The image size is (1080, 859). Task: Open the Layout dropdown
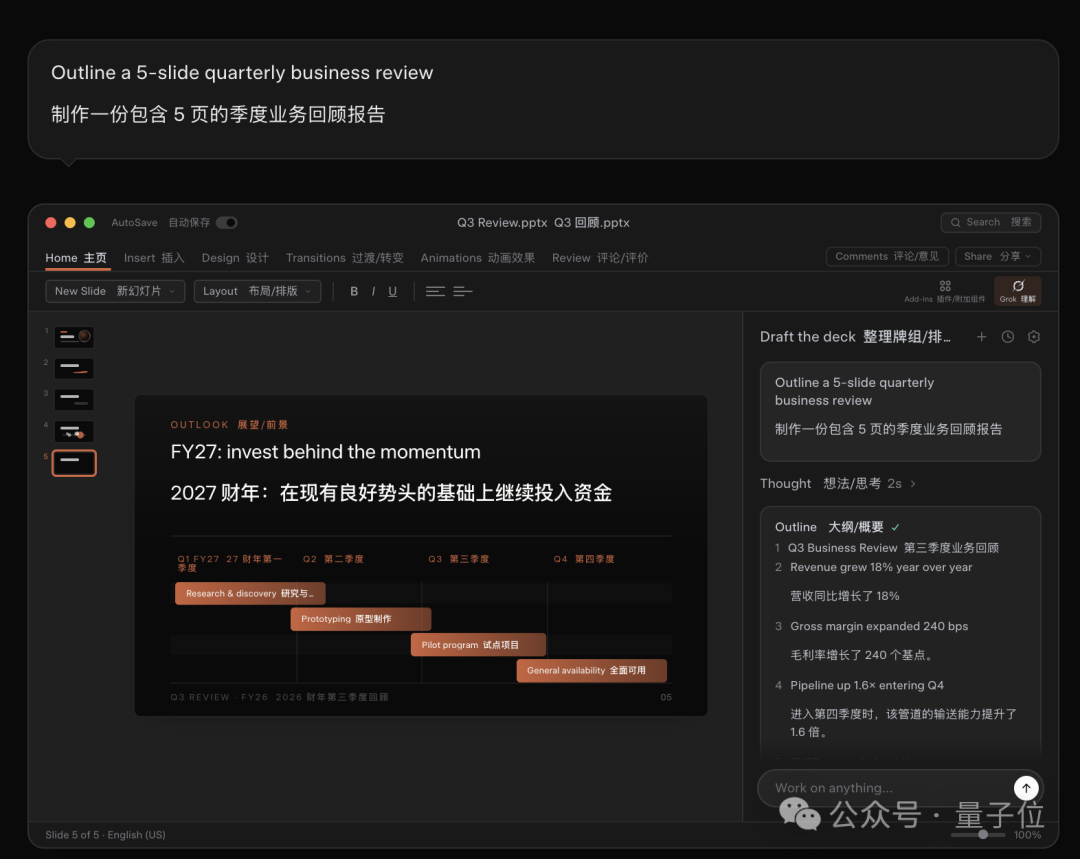pyautogui.click(x=258, y=291)
